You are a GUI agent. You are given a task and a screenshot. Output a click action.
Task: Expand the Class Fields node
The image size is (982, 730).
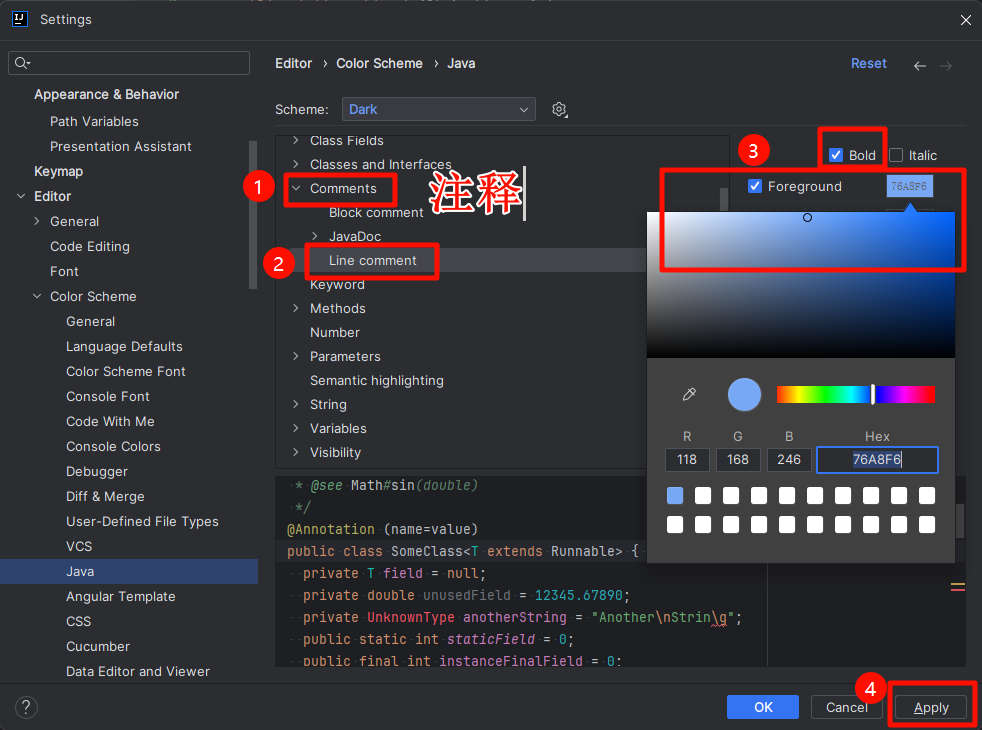point(296,140)
